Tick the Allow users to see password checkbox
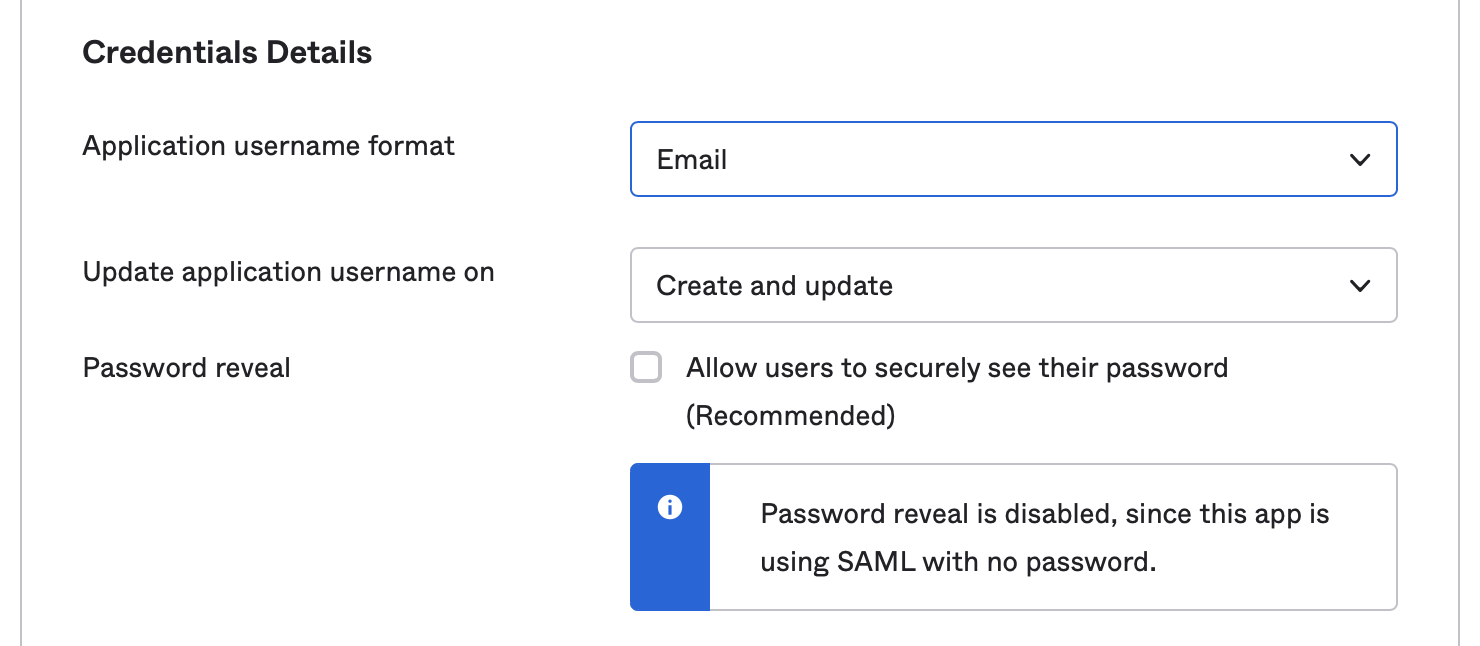 tap(646, 367)
